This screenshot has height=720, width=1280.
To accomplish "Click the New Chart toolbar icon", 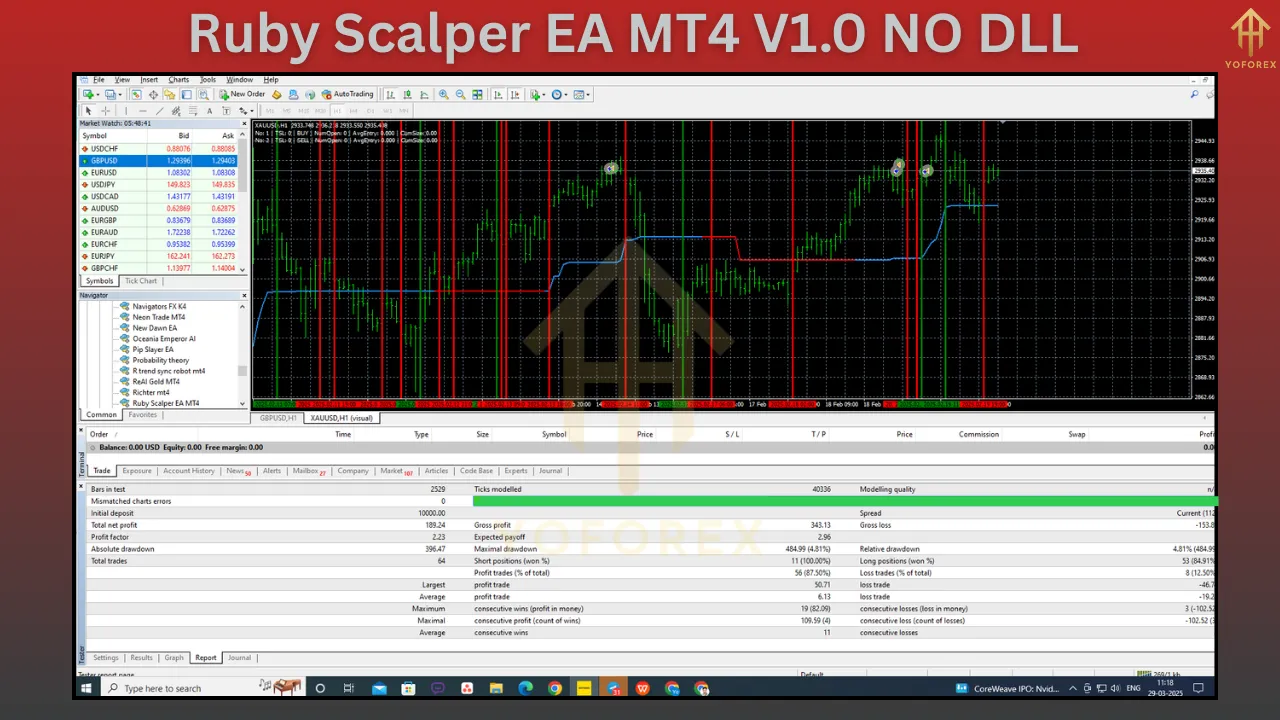I will point(88,94).
